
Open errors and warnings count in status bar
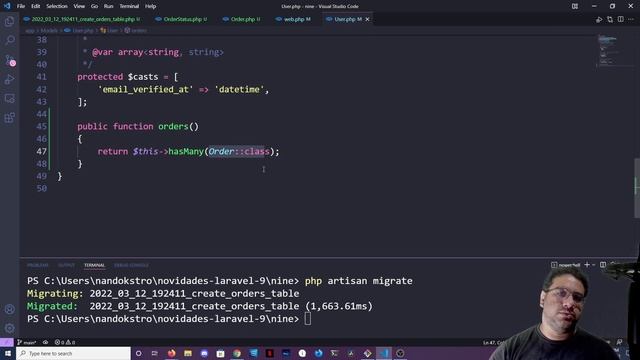coord(64,342)
